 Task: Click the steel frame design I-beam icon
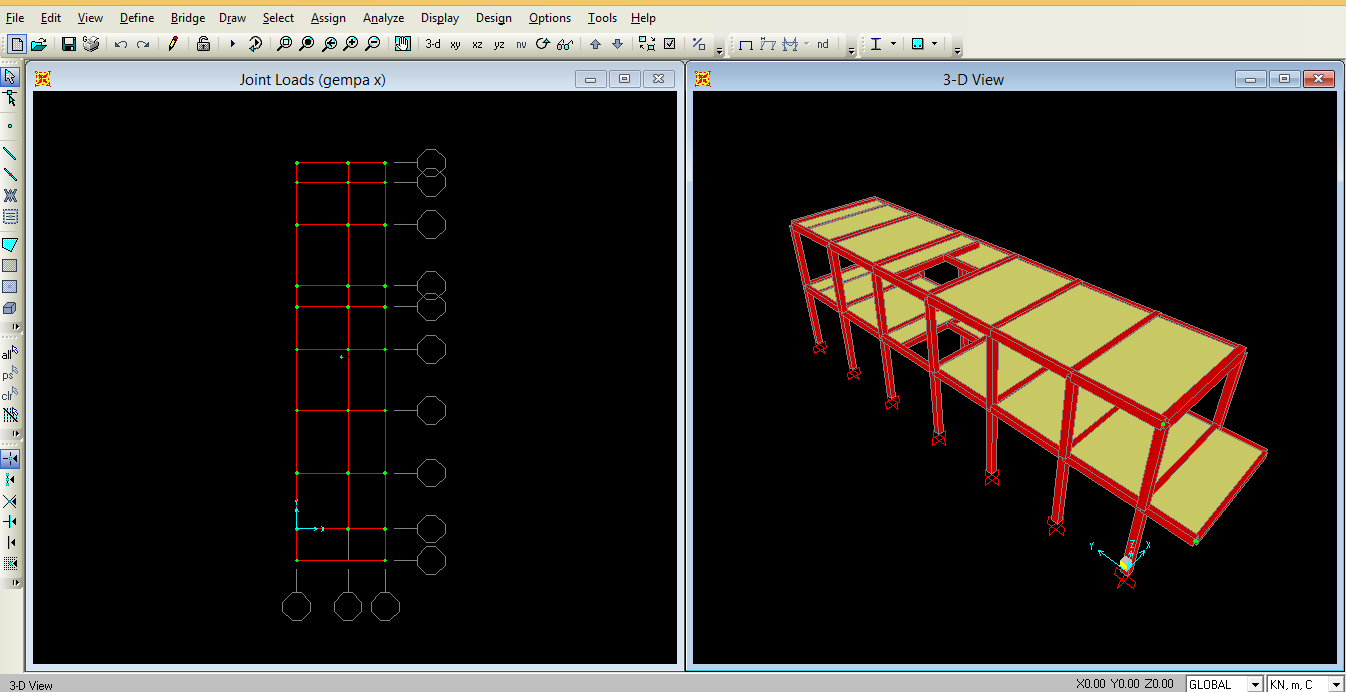coord(876,44)
